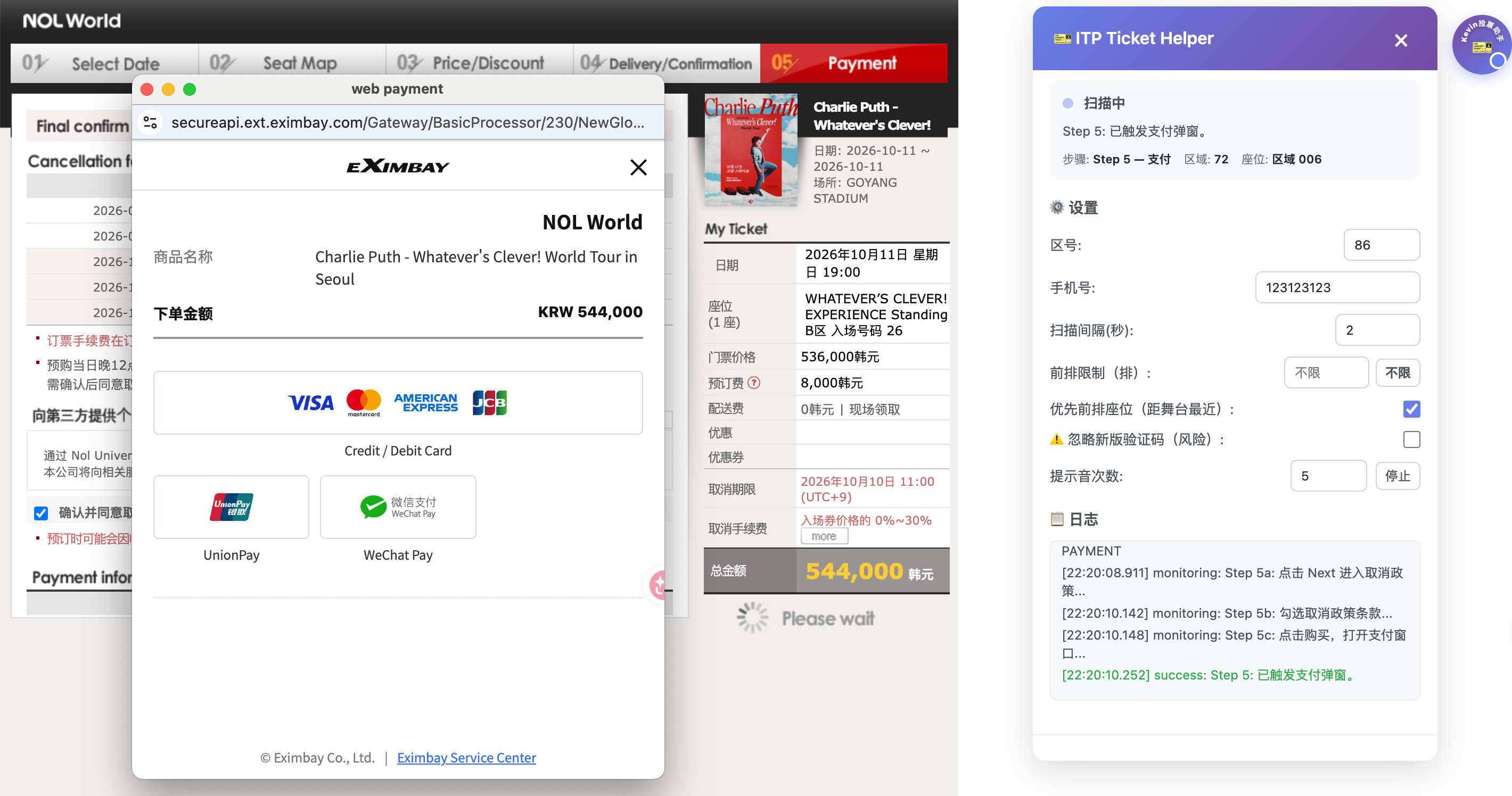The width and height of the screenshot is (1512, 796).
Task: Go to 01 Select Date step
Action: tap(104, 63)
